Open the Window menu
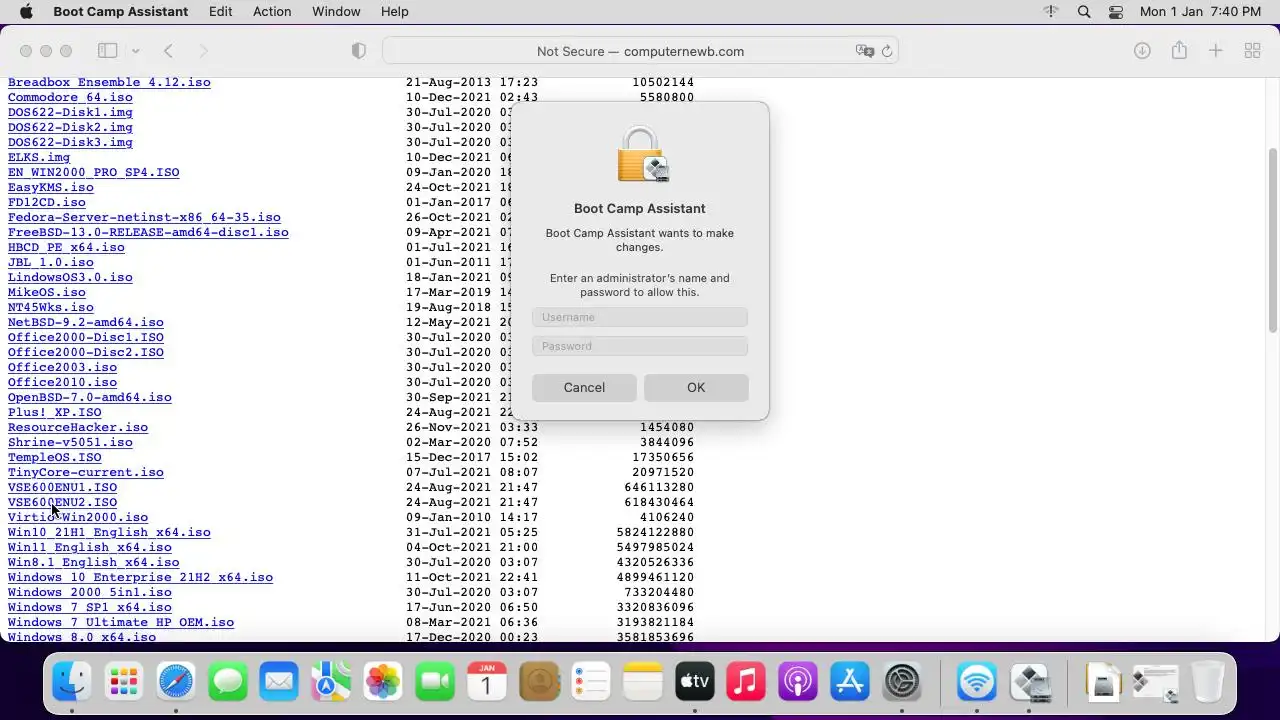Image resolution: width=1280 pixels, height=720 pixels. [336, 12]
